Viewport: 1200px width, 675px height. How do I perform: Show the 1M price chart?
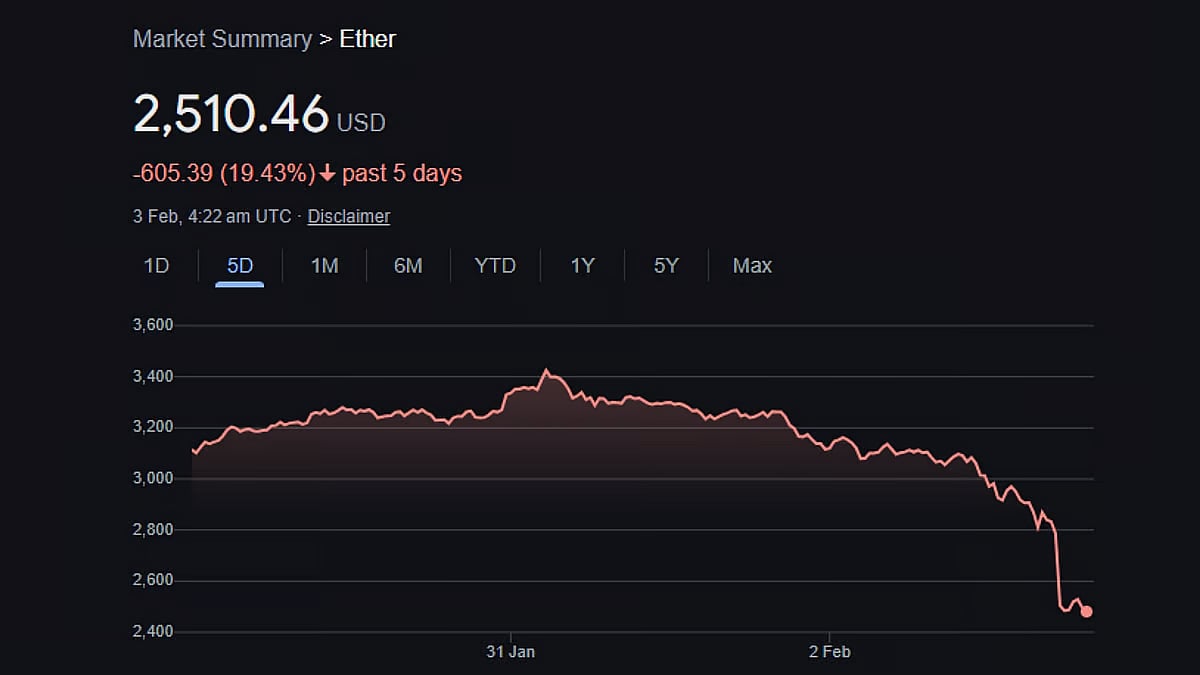324,266
